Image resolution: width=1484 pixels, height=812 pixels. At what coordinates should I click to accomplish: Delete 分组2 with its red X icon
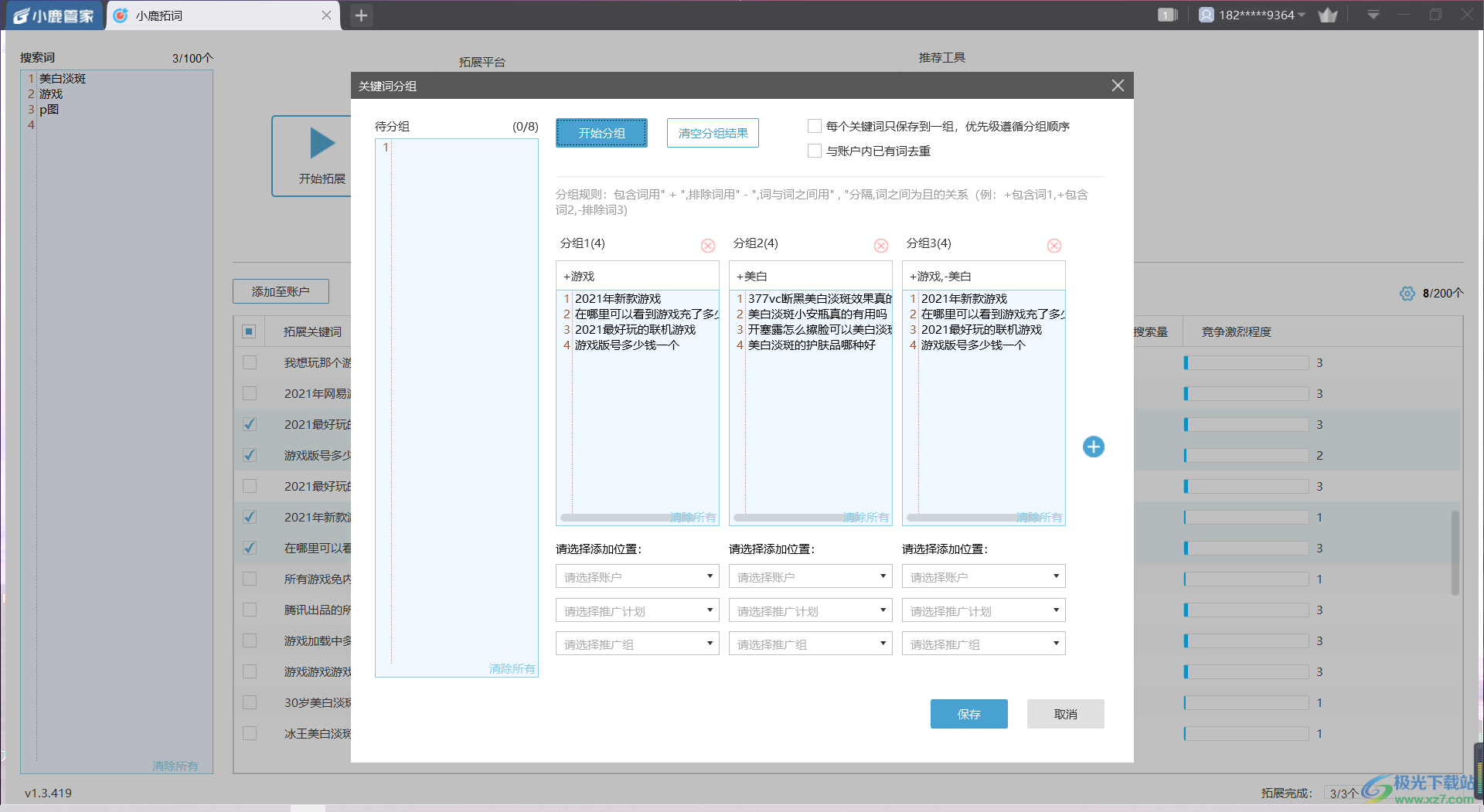(880, 246)
